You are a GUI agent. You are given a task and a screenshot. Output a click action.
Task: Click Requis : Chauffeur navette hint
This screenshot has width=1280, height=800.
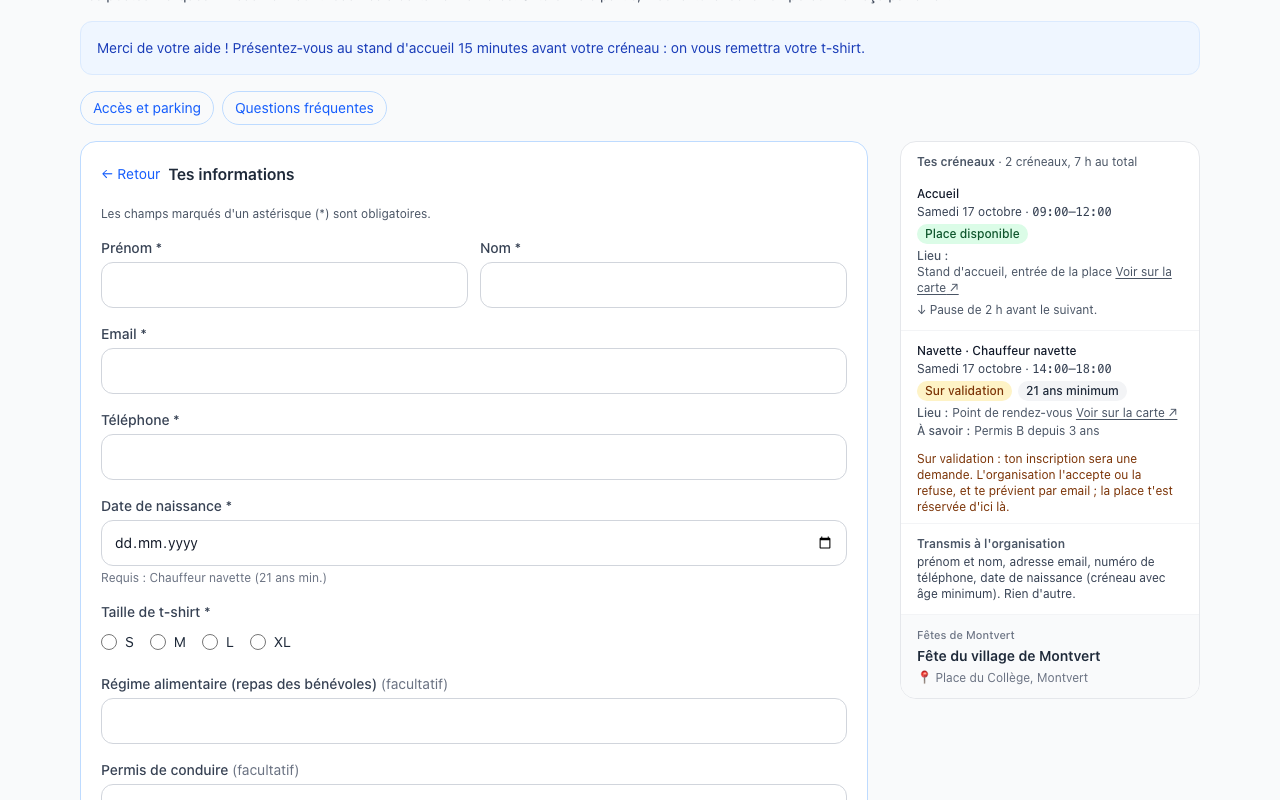pyautogui.click(x=214, y=578)
